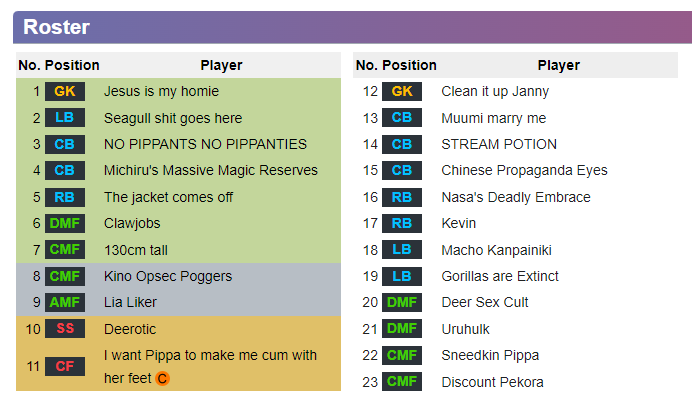Select Gorillas are Extinct player name
Viewport: 692px width, 404px height.
(500, 276)
